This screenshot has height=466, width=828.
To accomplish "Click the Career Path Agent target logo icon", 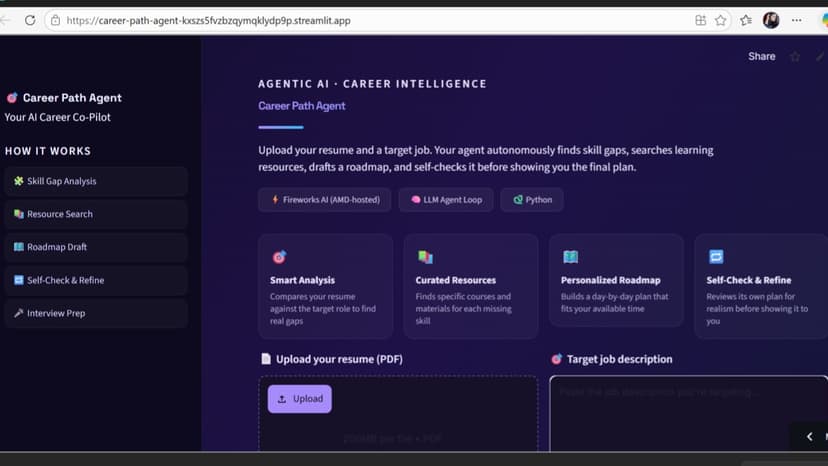I will pyautogui.click(x=12, y=98).
